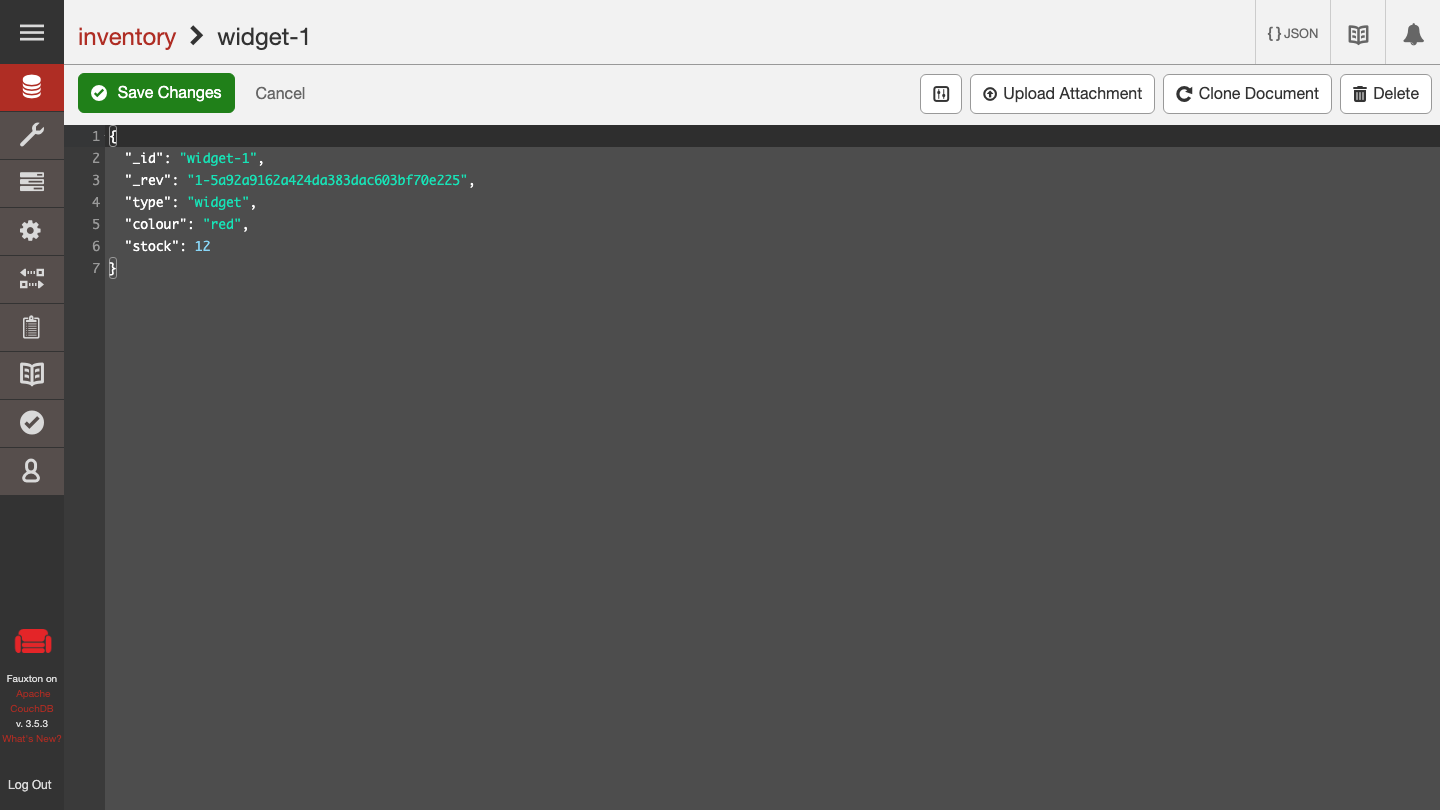The width and height of the screenshot is (1440, 810).
Task: Open Setup via the wrench icon
Action: pyautogui.click(x=32, y=135)
